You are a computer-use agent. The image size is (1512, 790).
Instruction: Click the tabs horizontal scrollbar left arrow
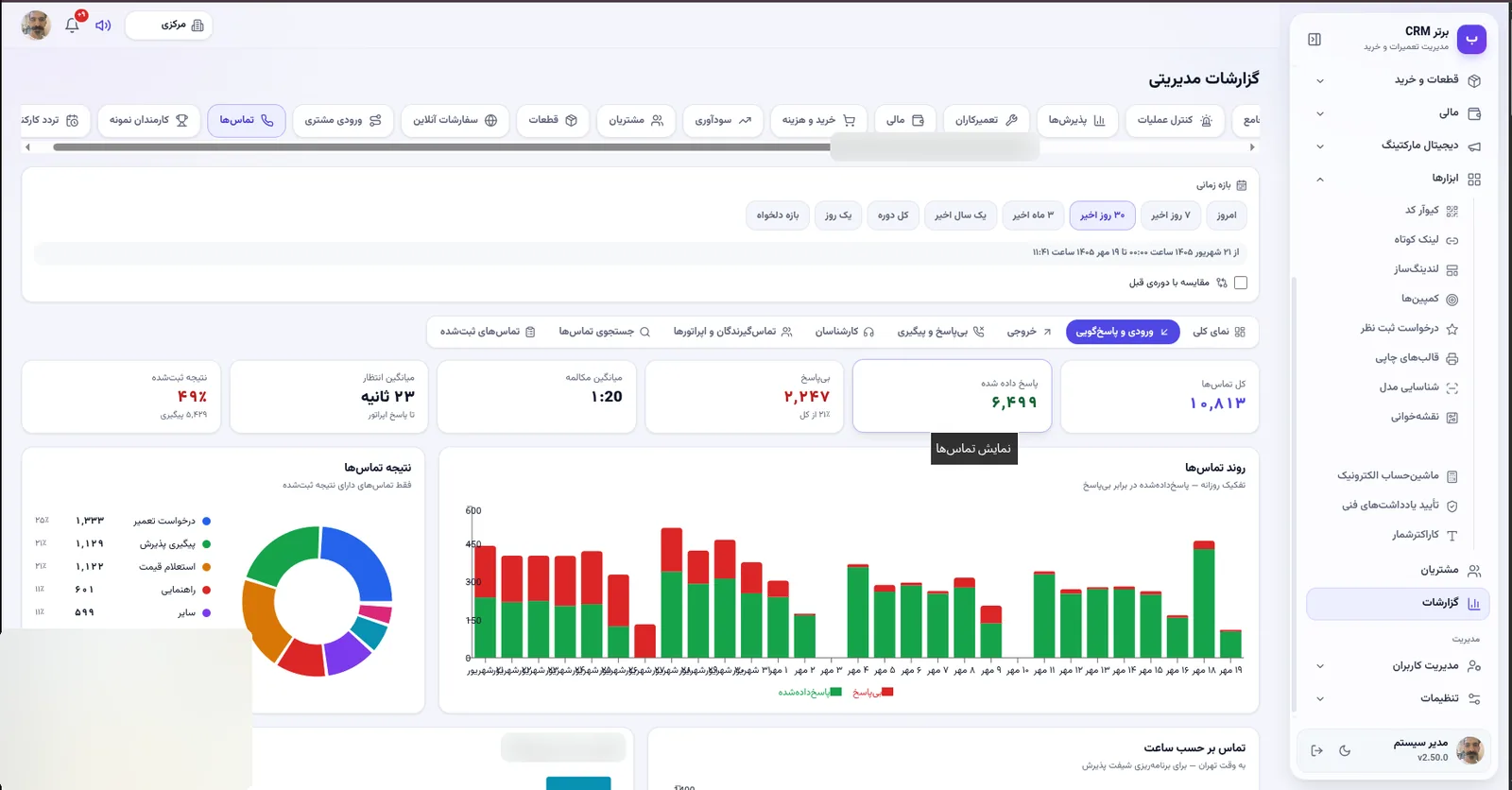point(28,147)
